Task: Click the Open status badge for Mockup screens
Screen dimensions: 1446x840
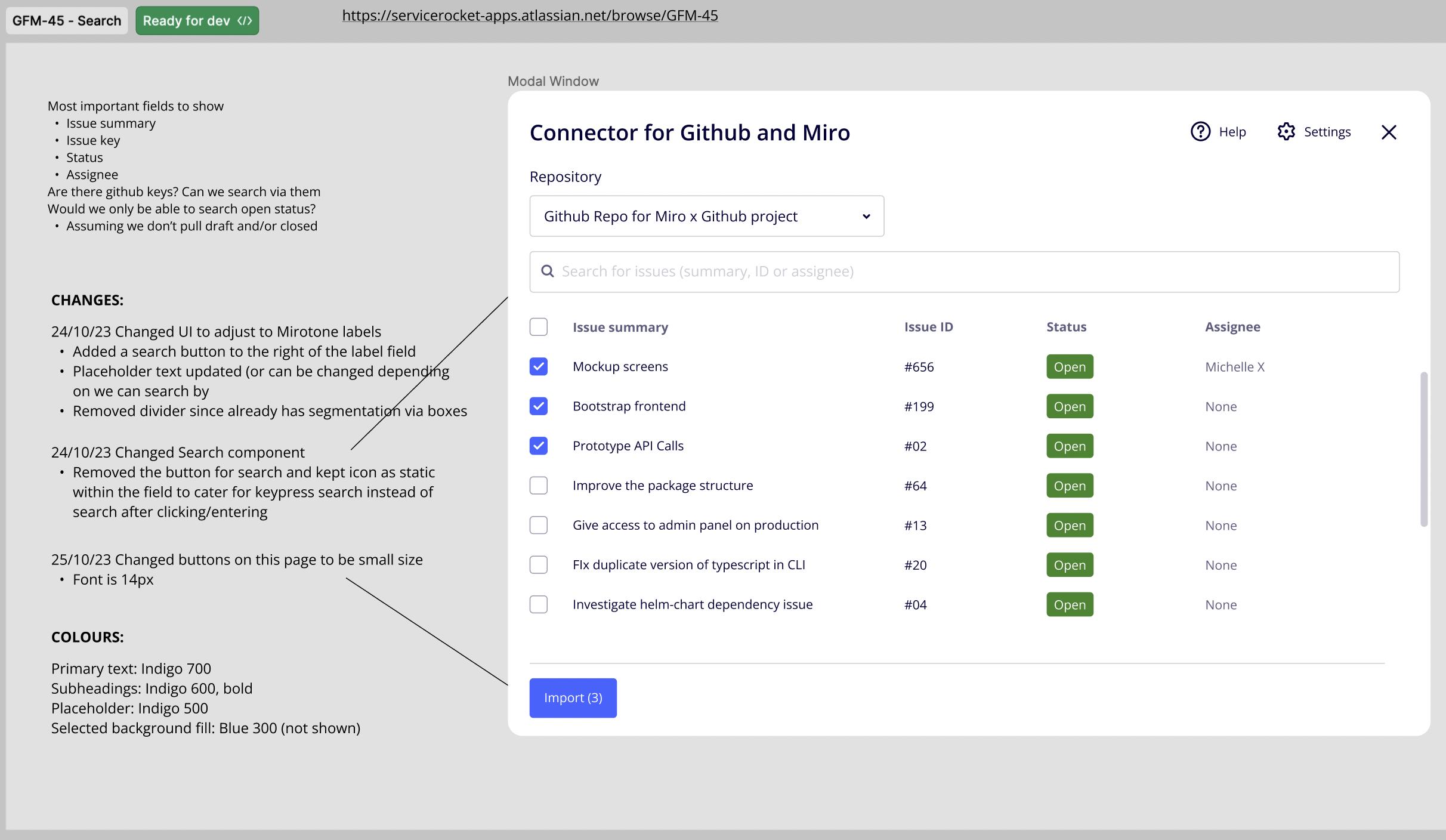Action: coord(1070,366)
